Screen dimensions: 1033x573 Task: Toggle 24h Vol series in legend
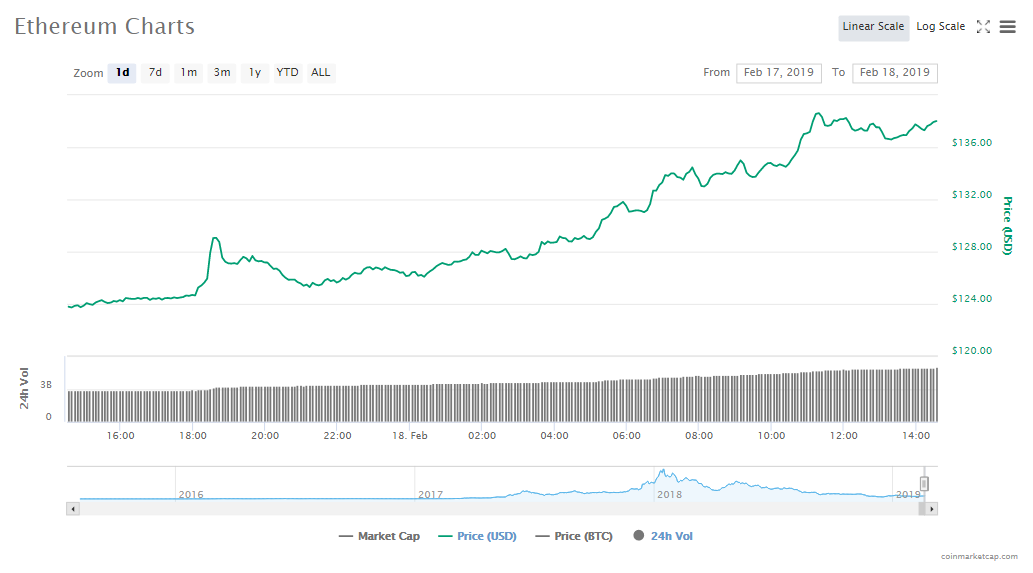tap(663, 537)
